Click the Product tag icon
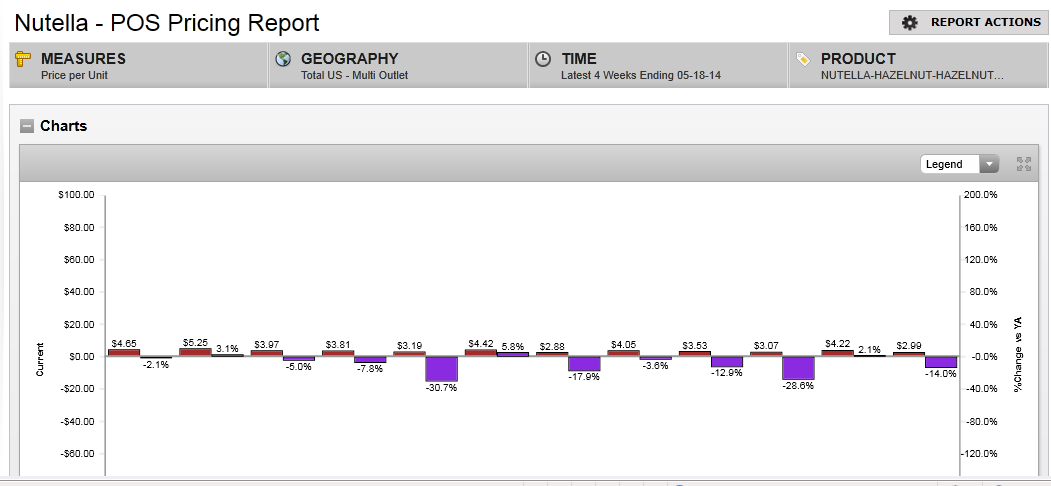This screenshot has height=486, width=1051. [803, 60]
